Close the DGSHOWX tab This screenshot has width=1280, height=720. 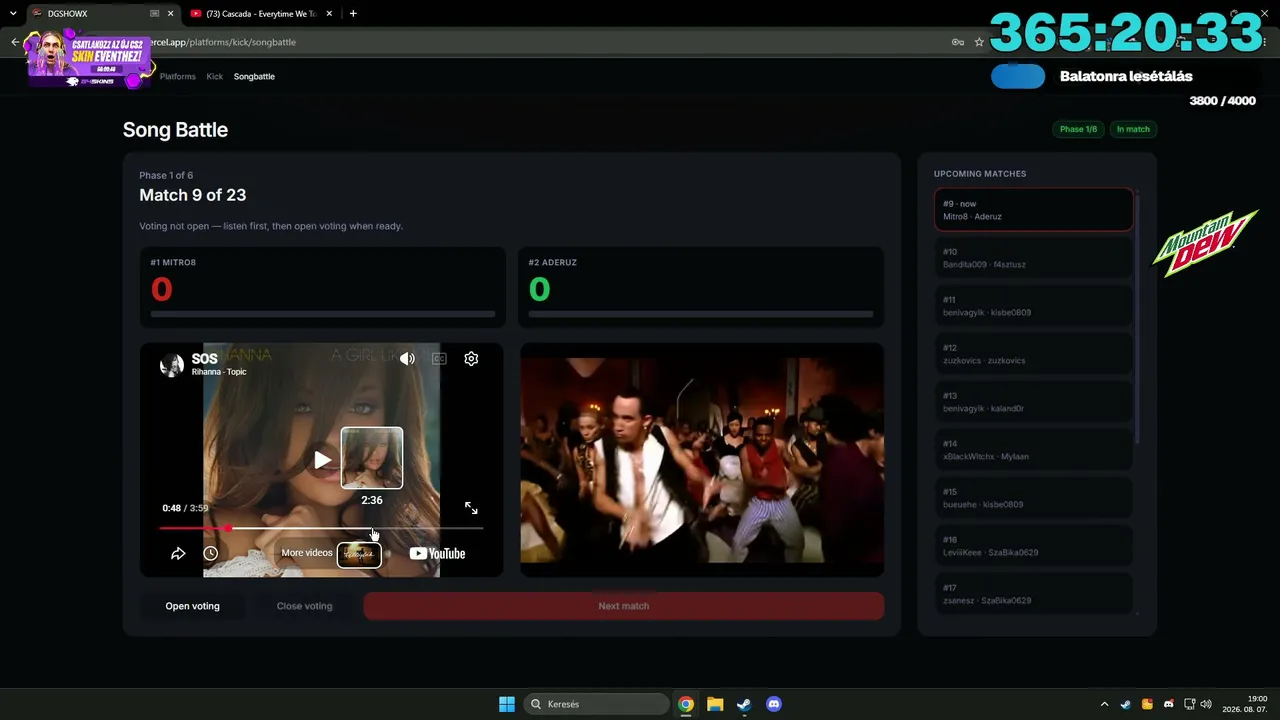pyautogui.click(x=171, y=14)
